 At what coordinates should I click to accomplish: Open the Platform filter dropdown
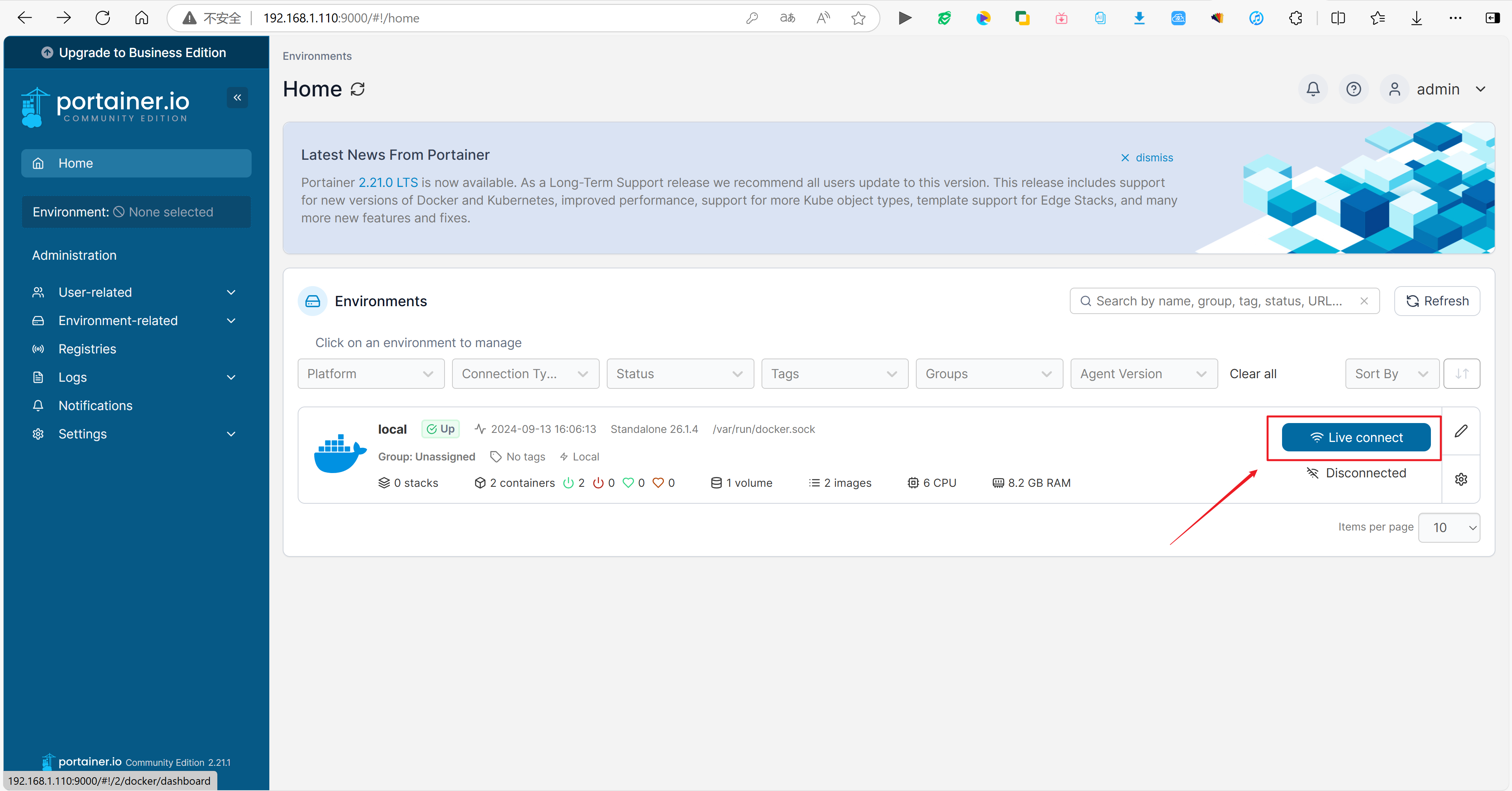[x=371, y=374]
